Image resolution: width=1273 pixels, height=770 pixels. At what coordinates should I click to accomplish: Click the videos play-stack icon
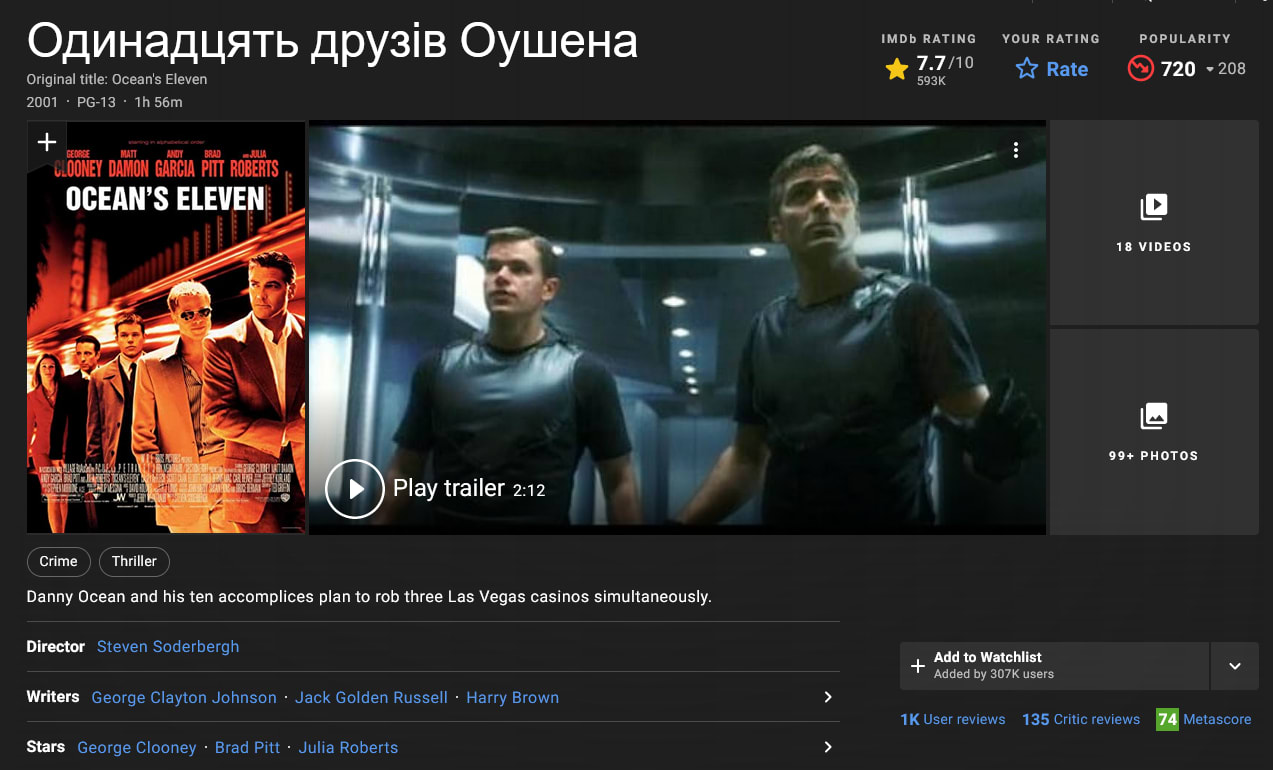point(1153,207)
